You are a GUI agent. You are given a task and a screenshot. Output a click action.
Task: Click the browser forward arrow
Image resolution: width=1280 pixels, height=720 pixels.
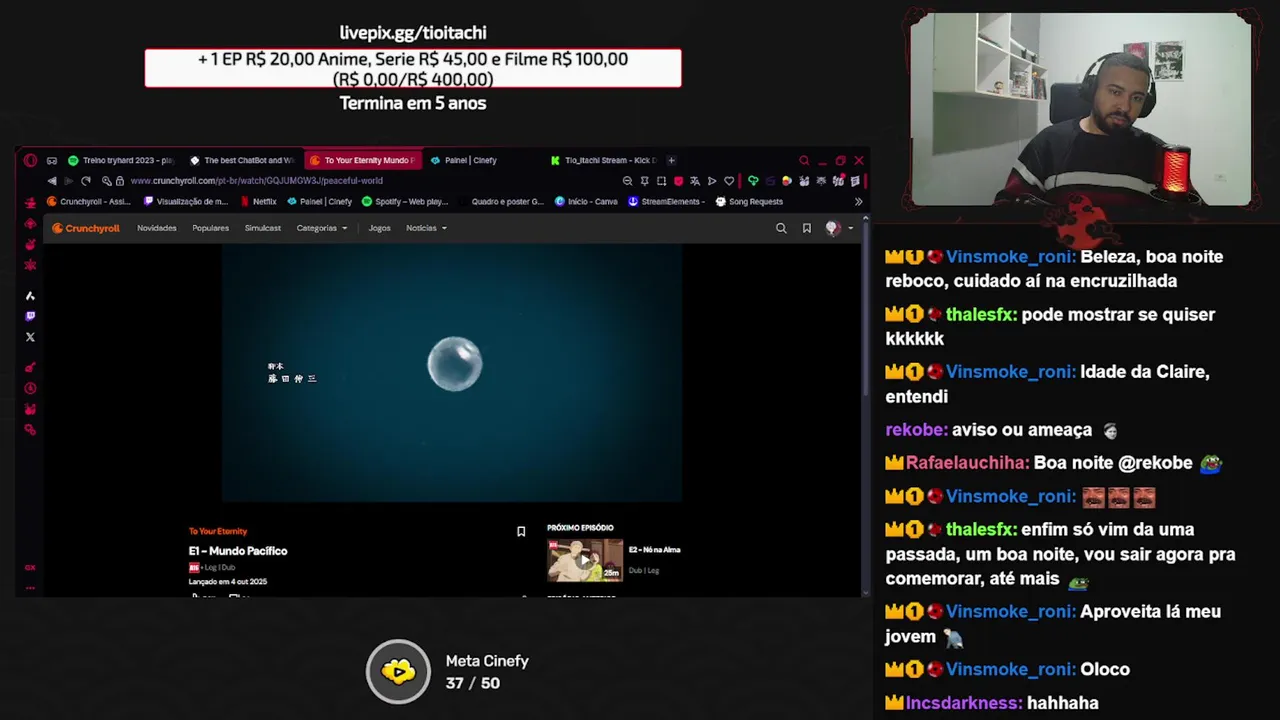(x=68, y=181)
